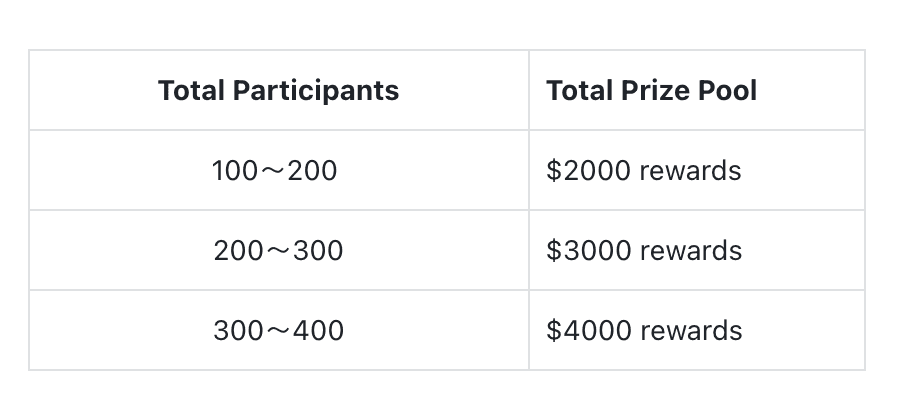Click "rewards" in the $4000 row
The height and width of the screenshot is (400, 914).
[x=691, y=331]
